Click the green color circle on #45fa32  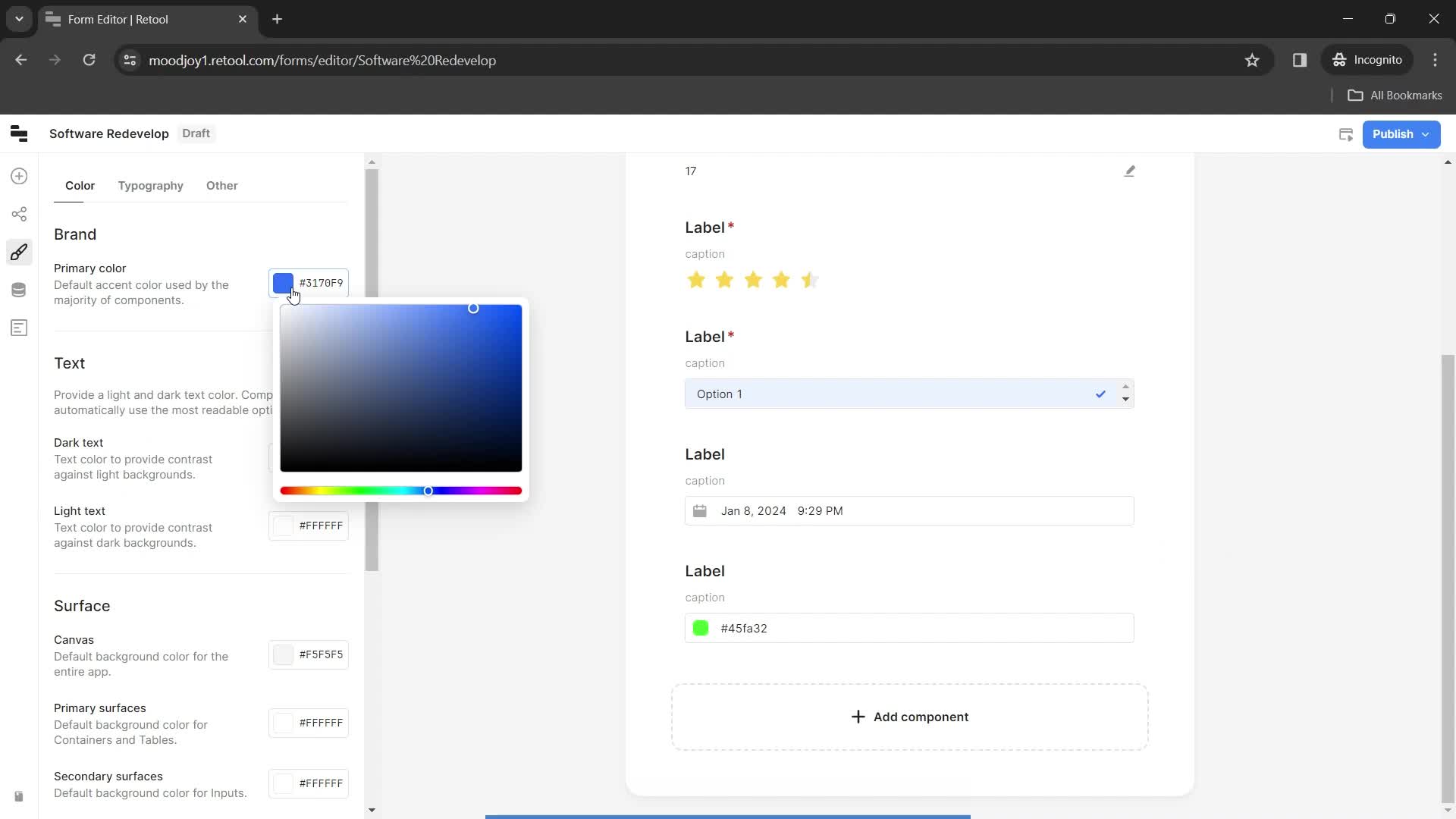tap(700, 628)
